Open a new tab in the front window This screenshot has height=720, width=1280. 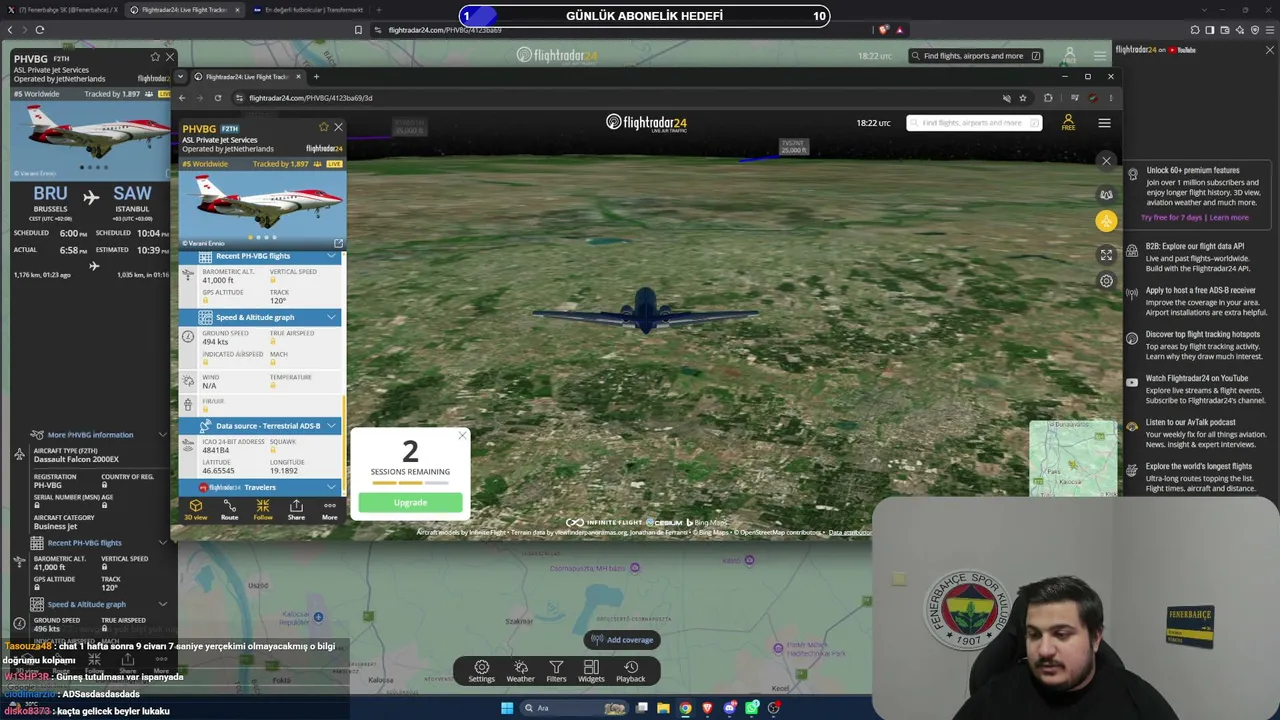[316, 77]
